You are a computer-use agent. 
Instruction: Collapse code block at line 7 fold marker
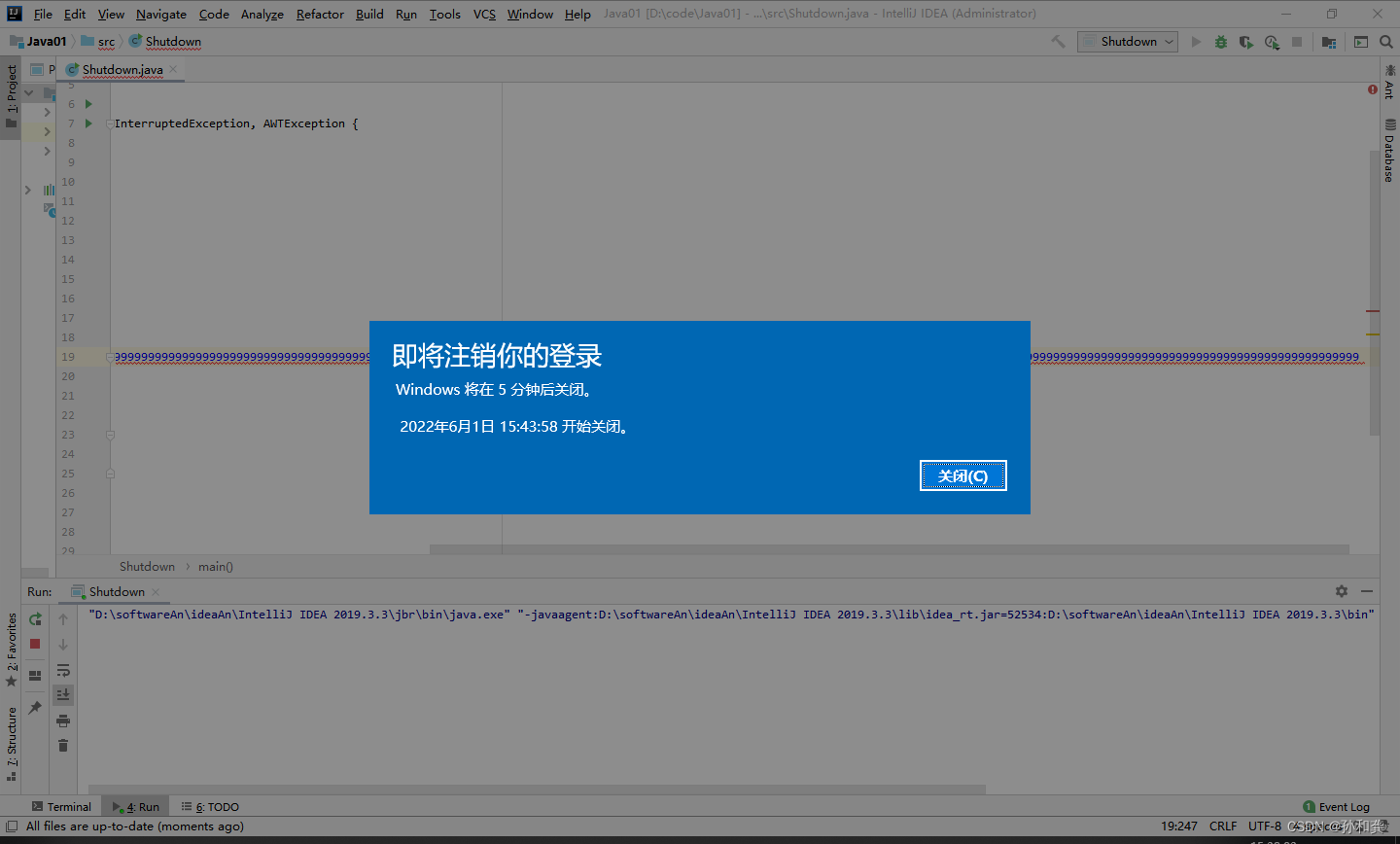pos(110,123)
